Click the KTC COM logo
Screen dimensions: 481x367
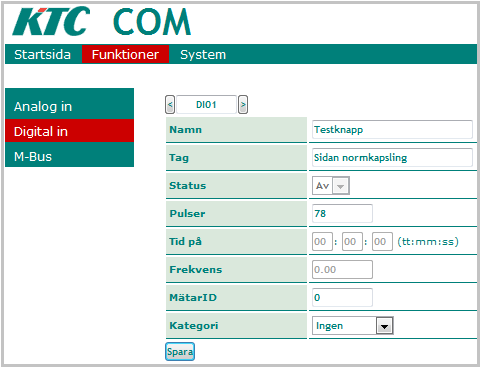point(102,21)
